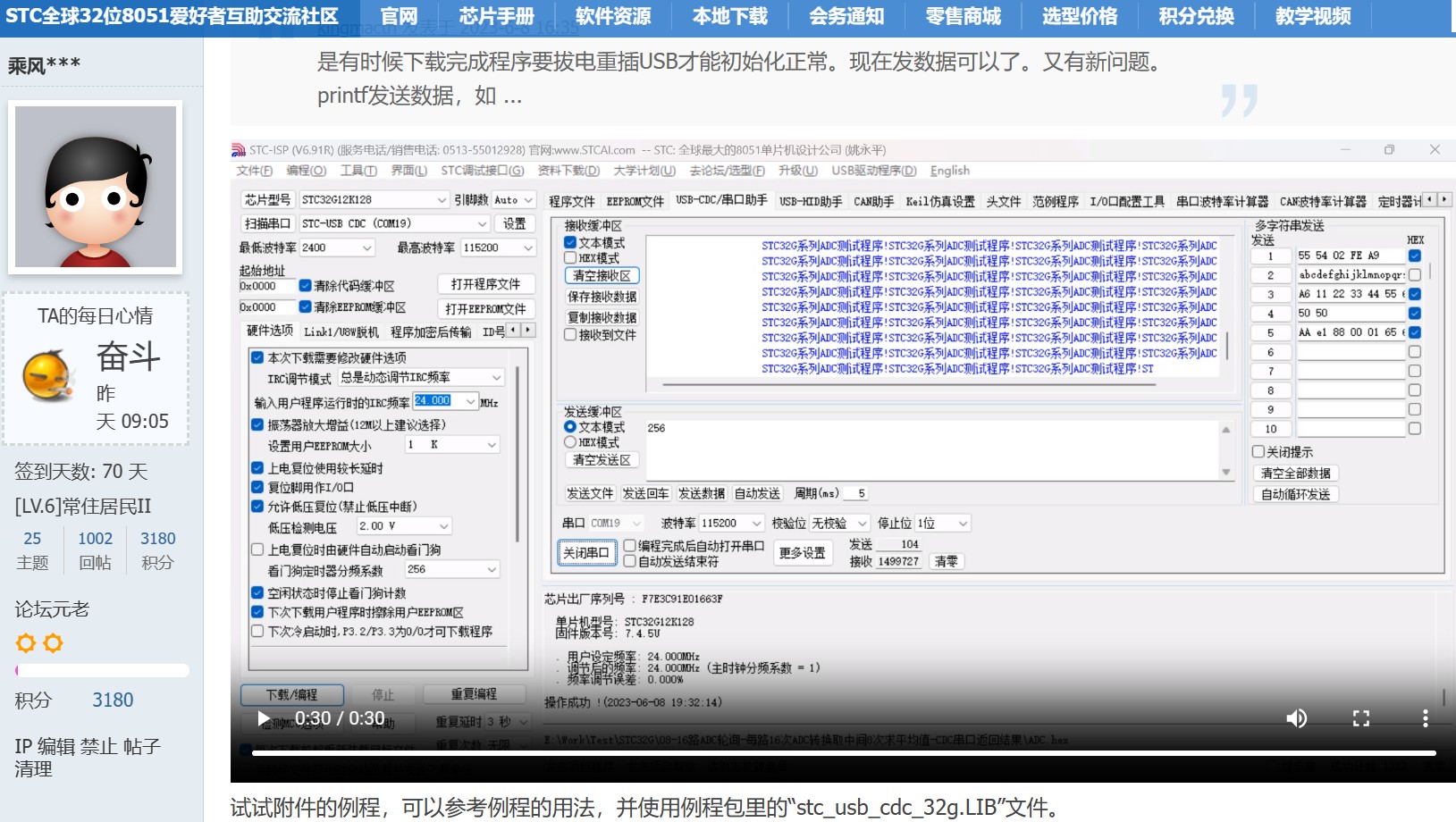1456x822 pixels.
Task: Toggle the 接收到文件 checkbox
Action: pos(570,335)
